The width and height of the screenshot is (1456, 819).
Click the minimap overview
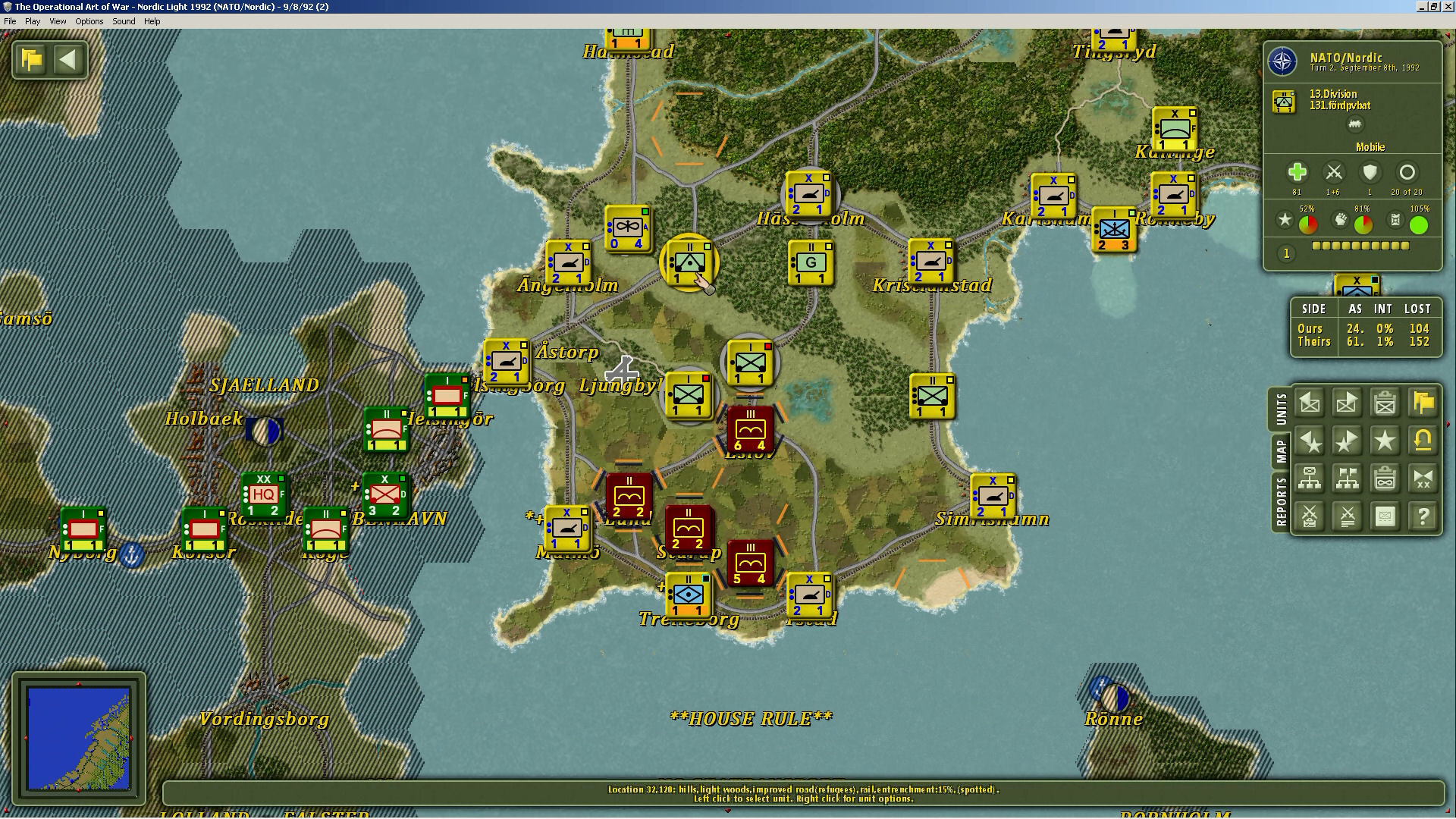[79, 739]
